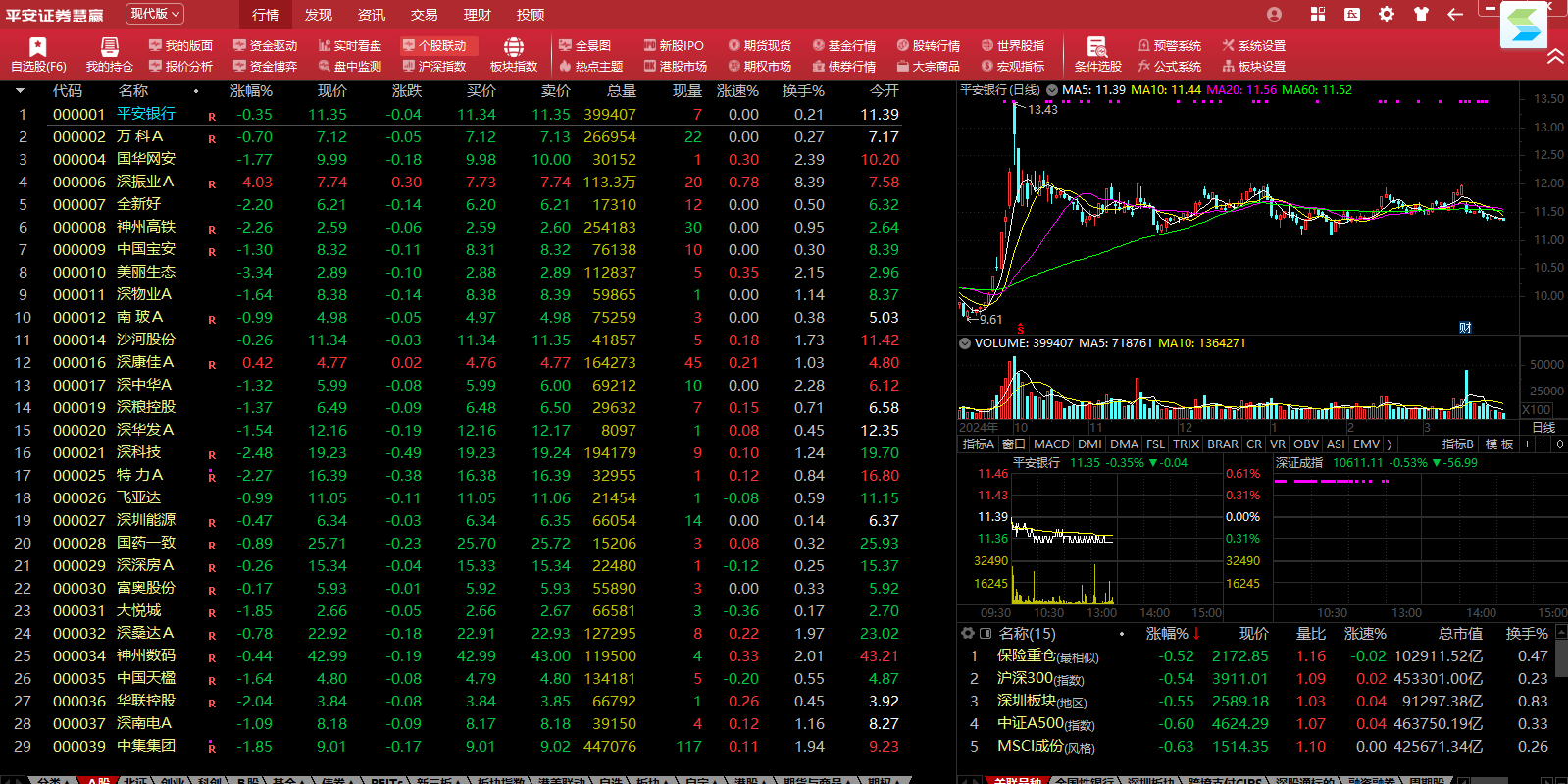Collapse the toolbar ribbon with the chevron
This screenshot has width=1568, height=784.
[x=1555, y=57]
